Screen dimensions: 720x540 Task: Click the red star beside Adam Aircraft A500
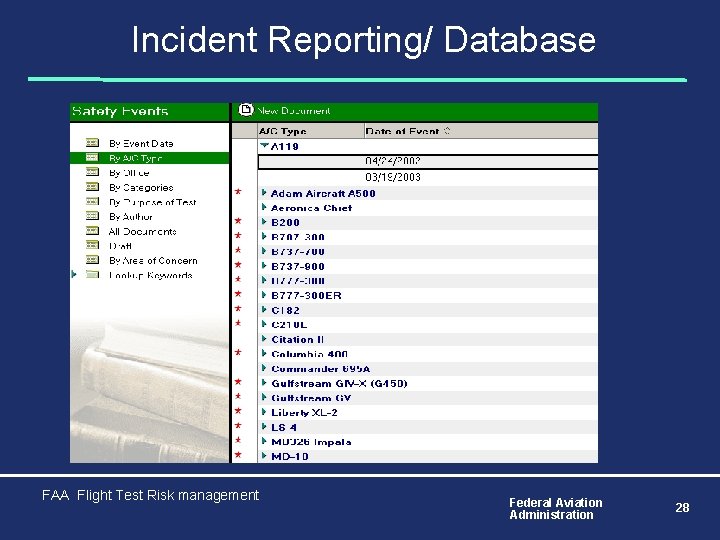tap(238, 192)
